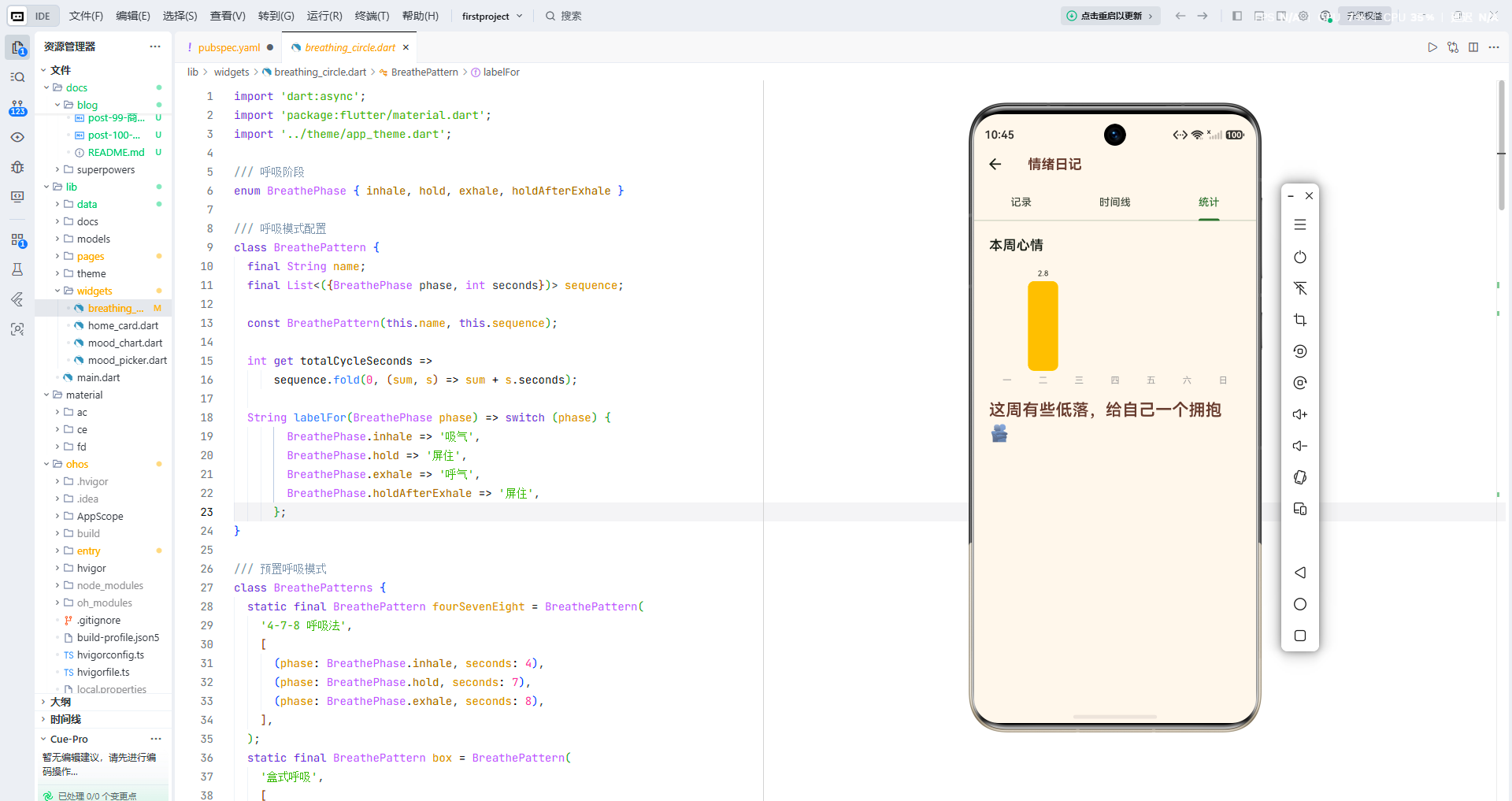The width and height of the screenshot is (1512, 801).
Task: Open Cue-Pro panel more actions ellipsis
Action: click(156, 739)
